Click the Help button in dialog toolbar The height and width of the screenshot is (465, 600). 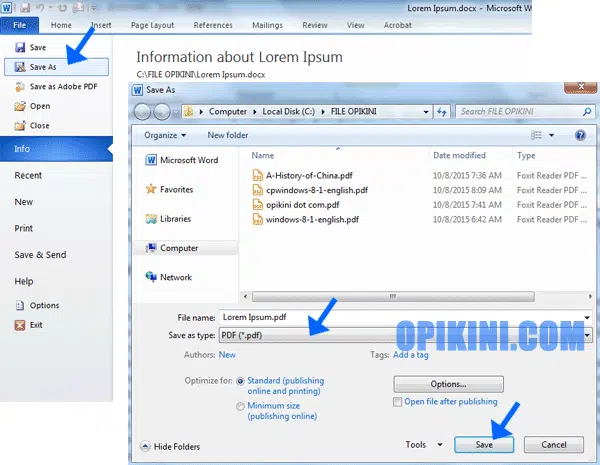pyautogui.click(x=580, y=134)
